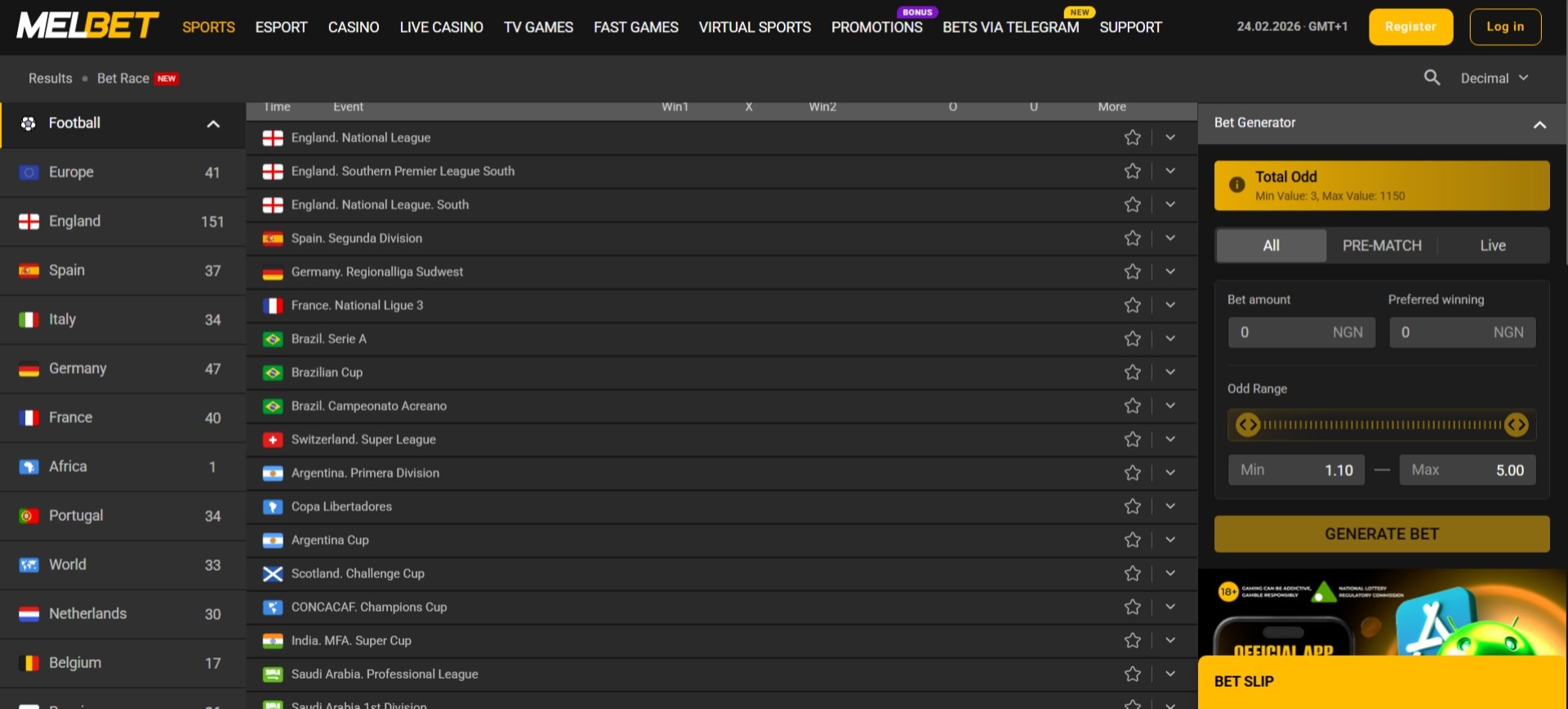This screenshot has width=1568, height=709.
Task: Click the Odd Range right slider handle
Action: coord(1517,425)
